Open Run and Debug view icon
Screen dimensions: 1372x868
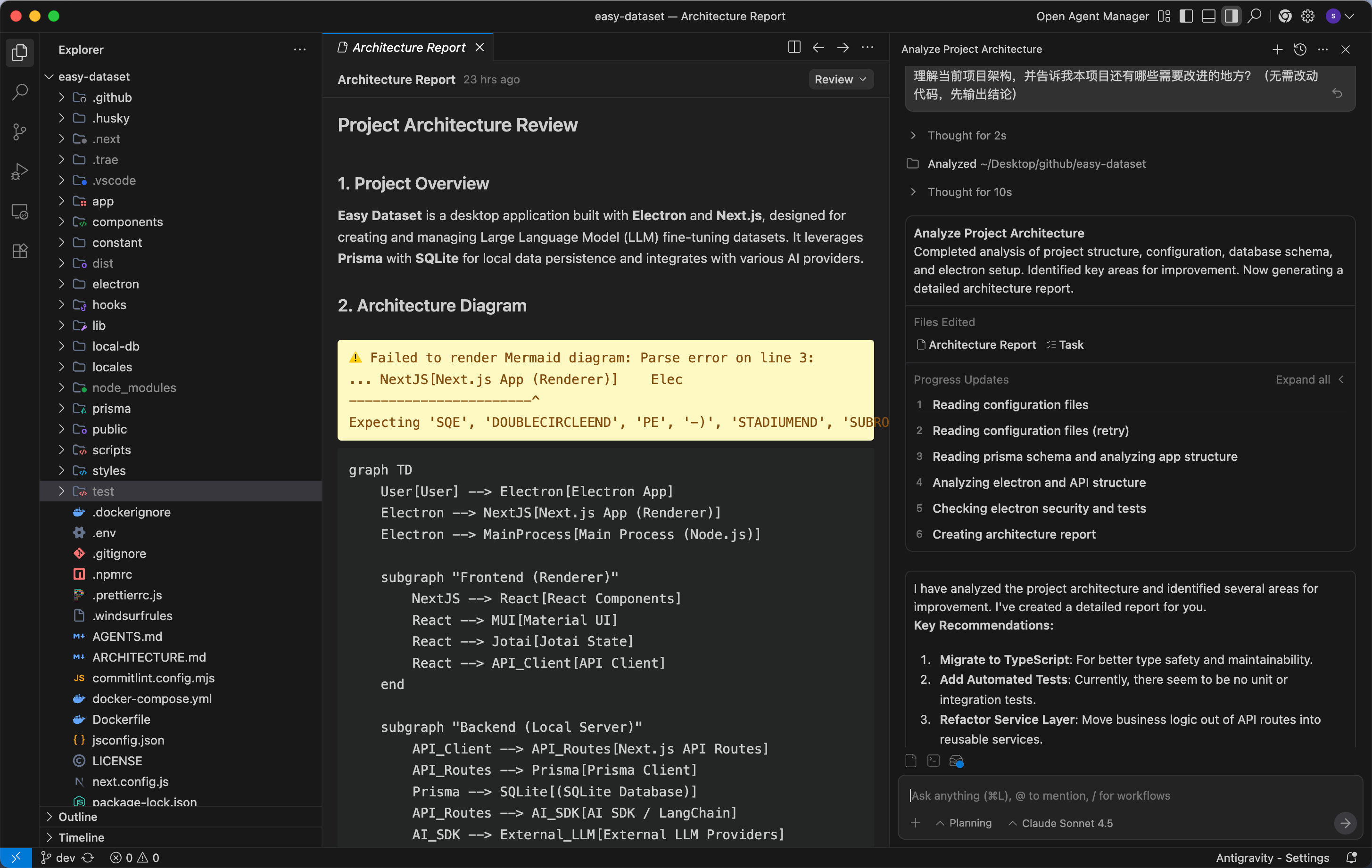[20, 172]
